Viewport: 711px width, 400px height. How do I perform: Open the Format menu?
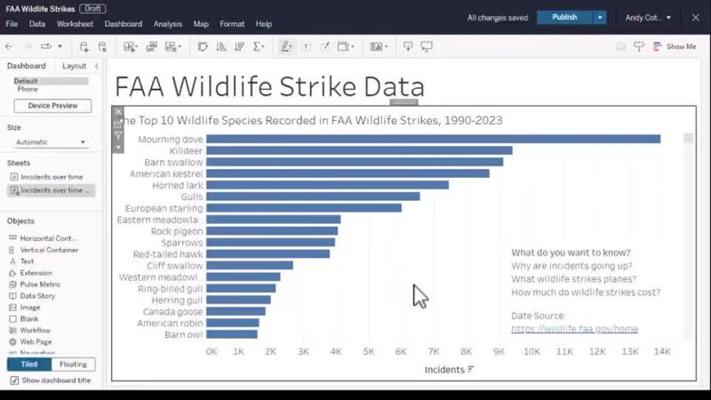(232, 24)
